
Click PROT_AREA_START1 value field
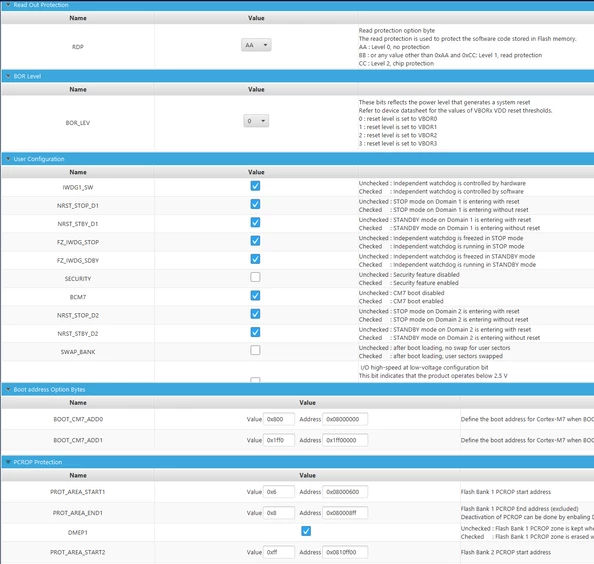point(279,492)
